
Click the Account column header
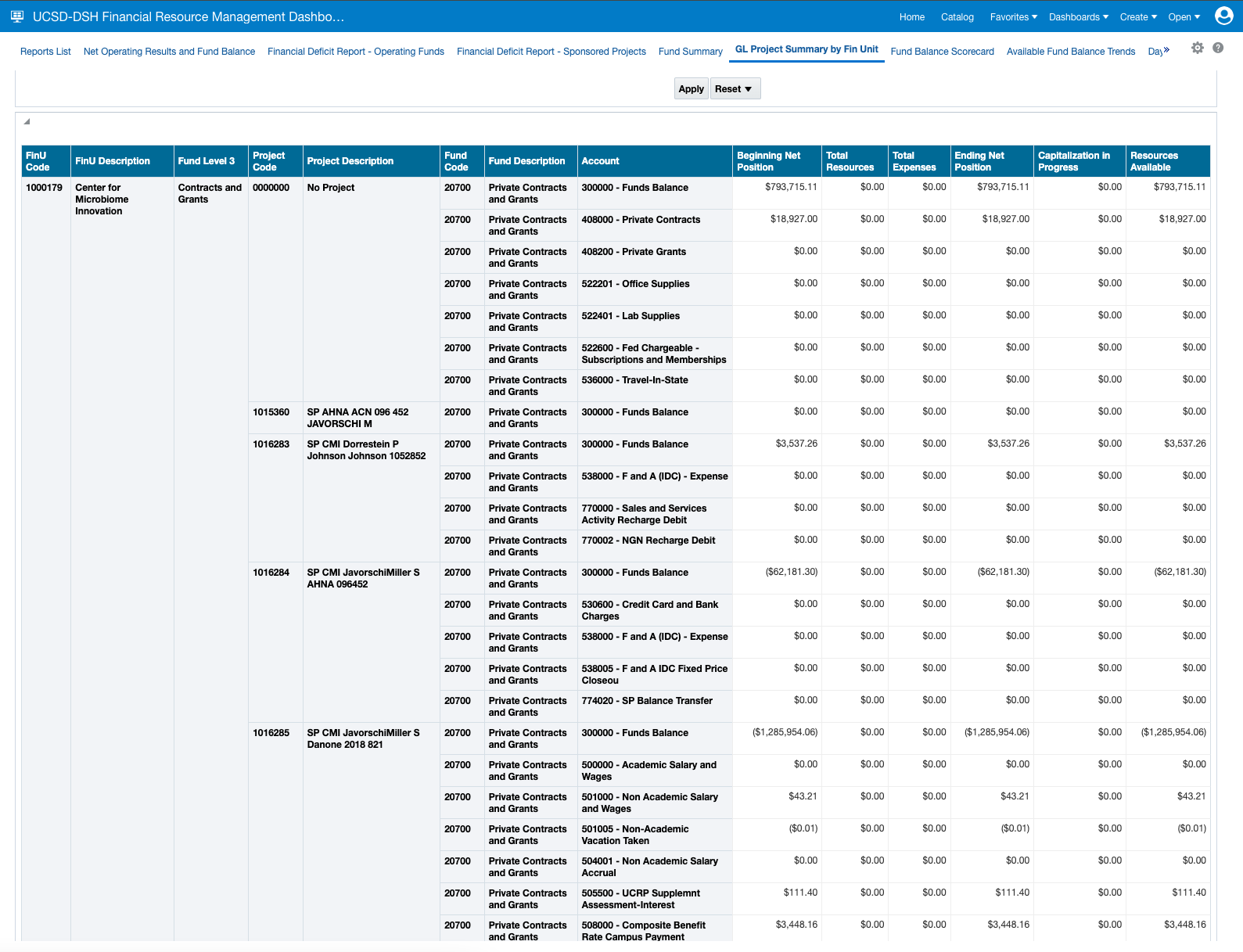(x=655, y=161)
